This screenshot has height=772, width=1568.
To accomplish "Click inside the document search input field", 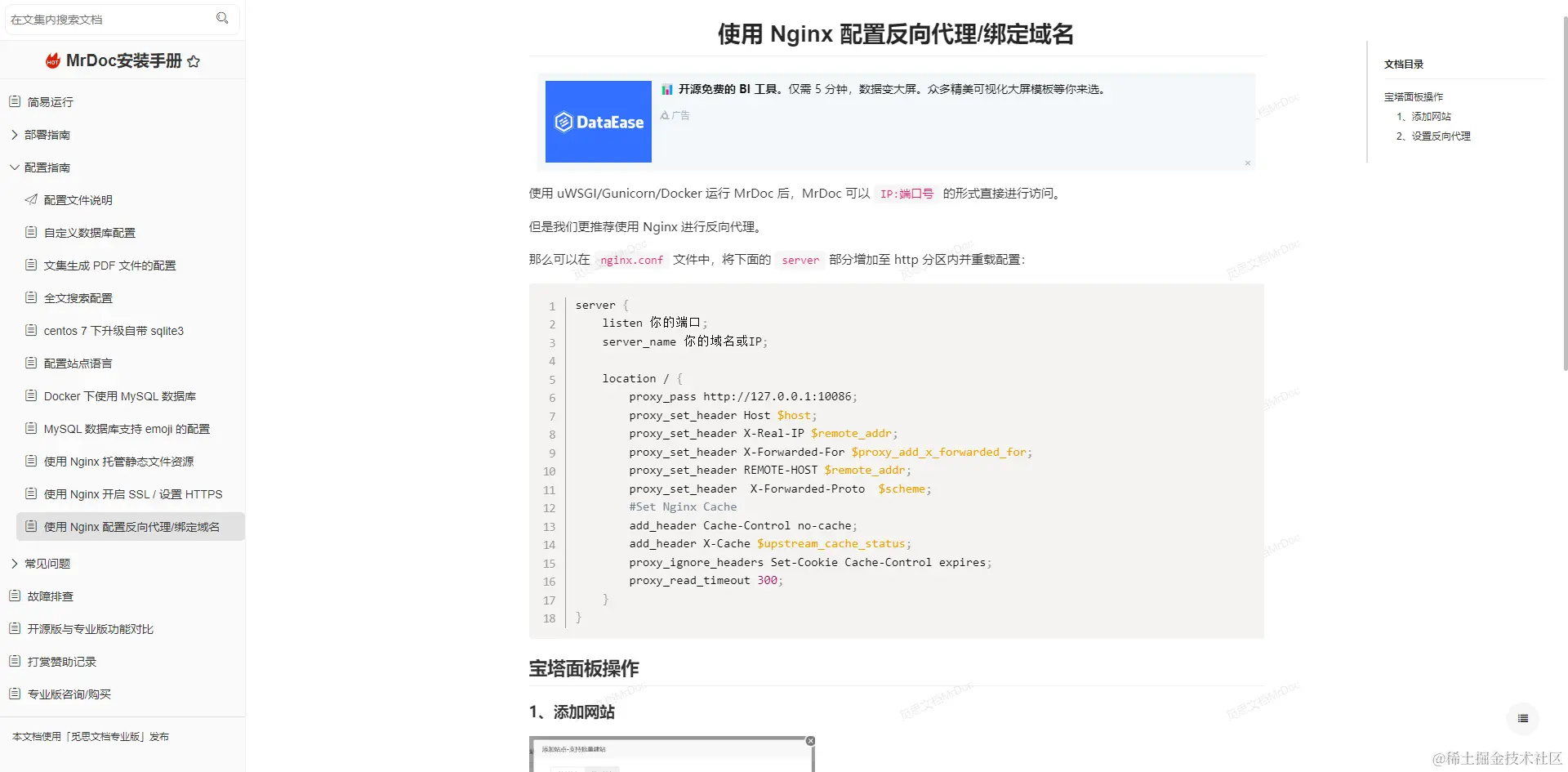I will [106, 18].
